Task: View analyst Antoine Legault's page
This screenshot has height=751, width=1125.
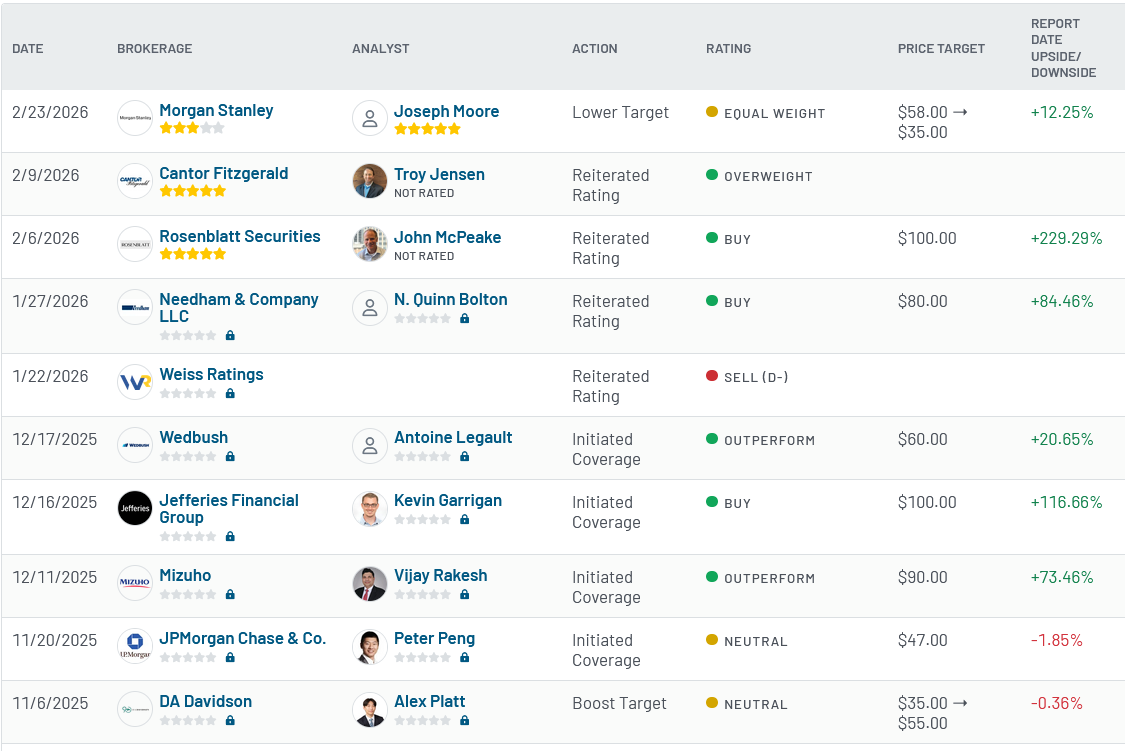Action: [453, 438]
